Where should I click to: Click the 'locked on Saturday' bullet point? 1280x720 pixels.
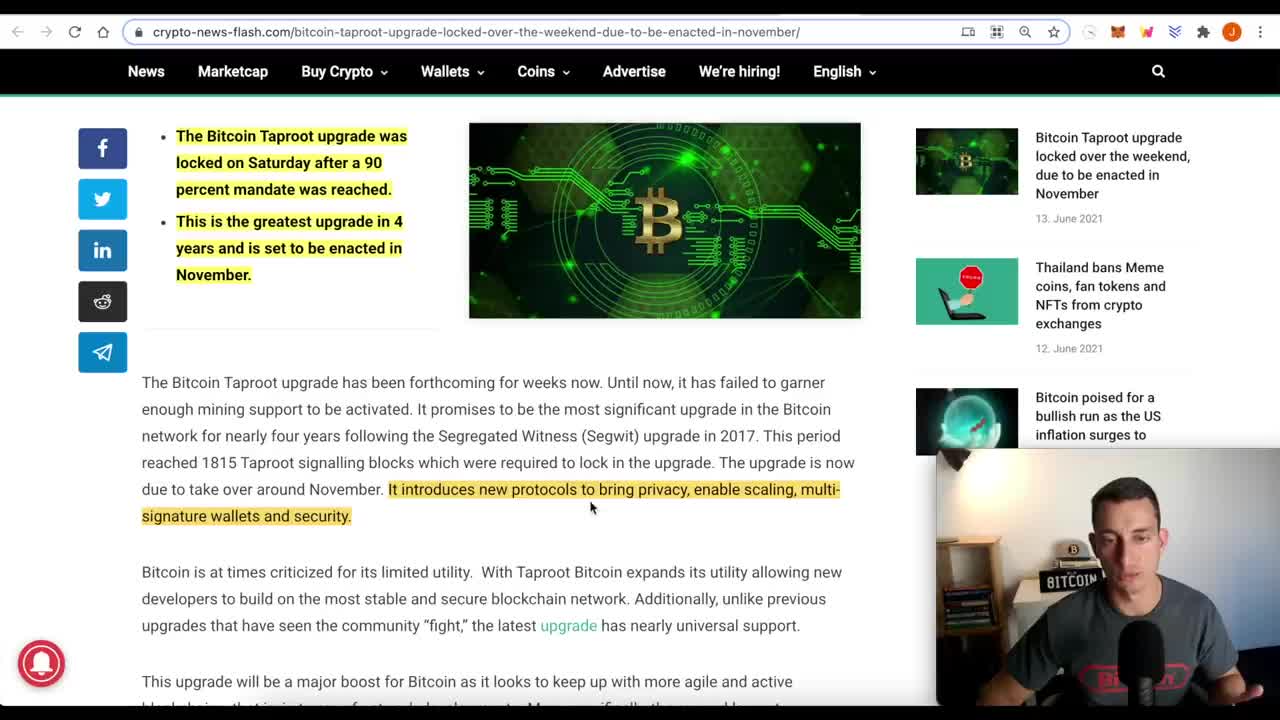coord(291,163)
